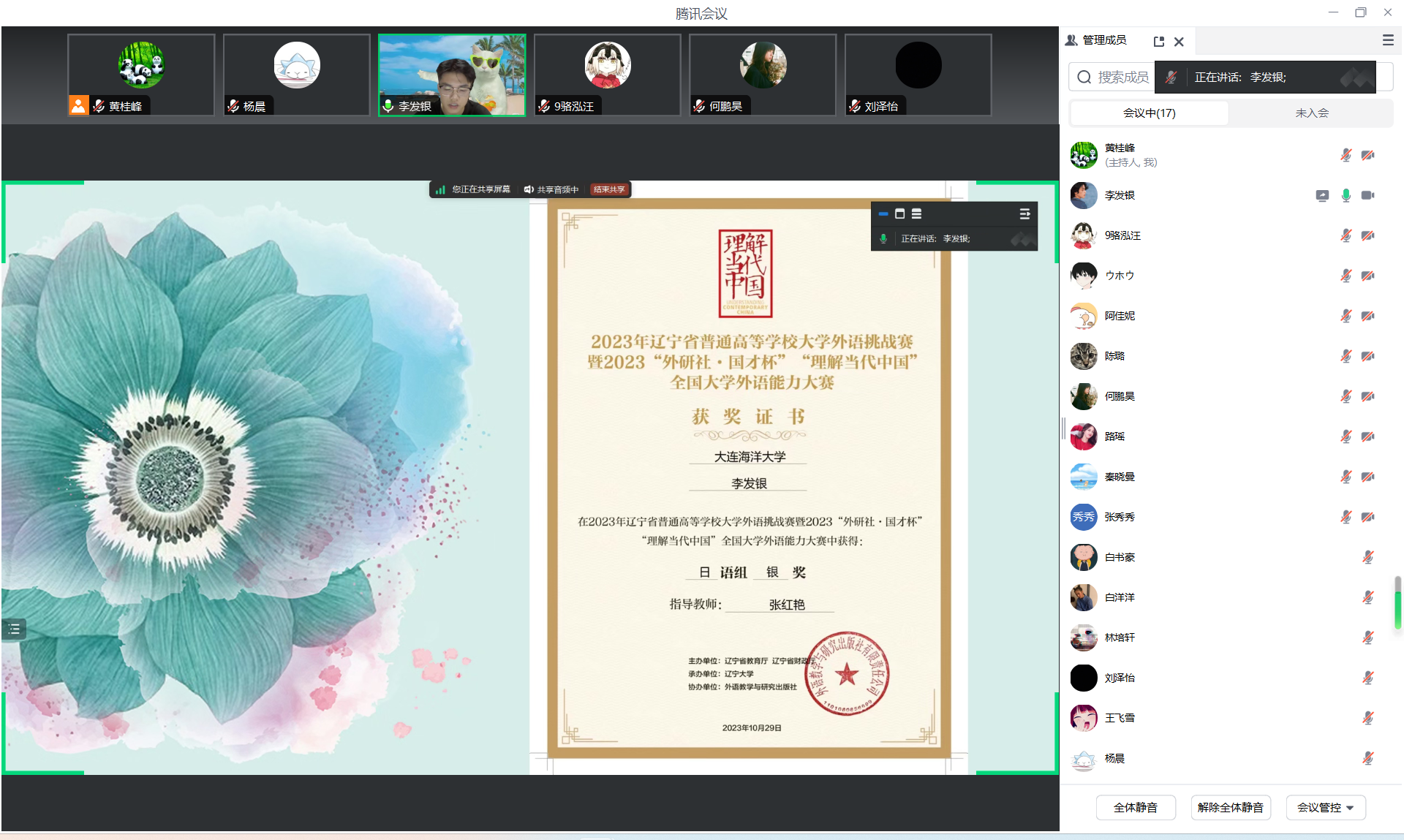The height and width of the screenshot is (840, 1404).
Task: Collapse floating window to minimal bar view
Action: click(883, 213)
